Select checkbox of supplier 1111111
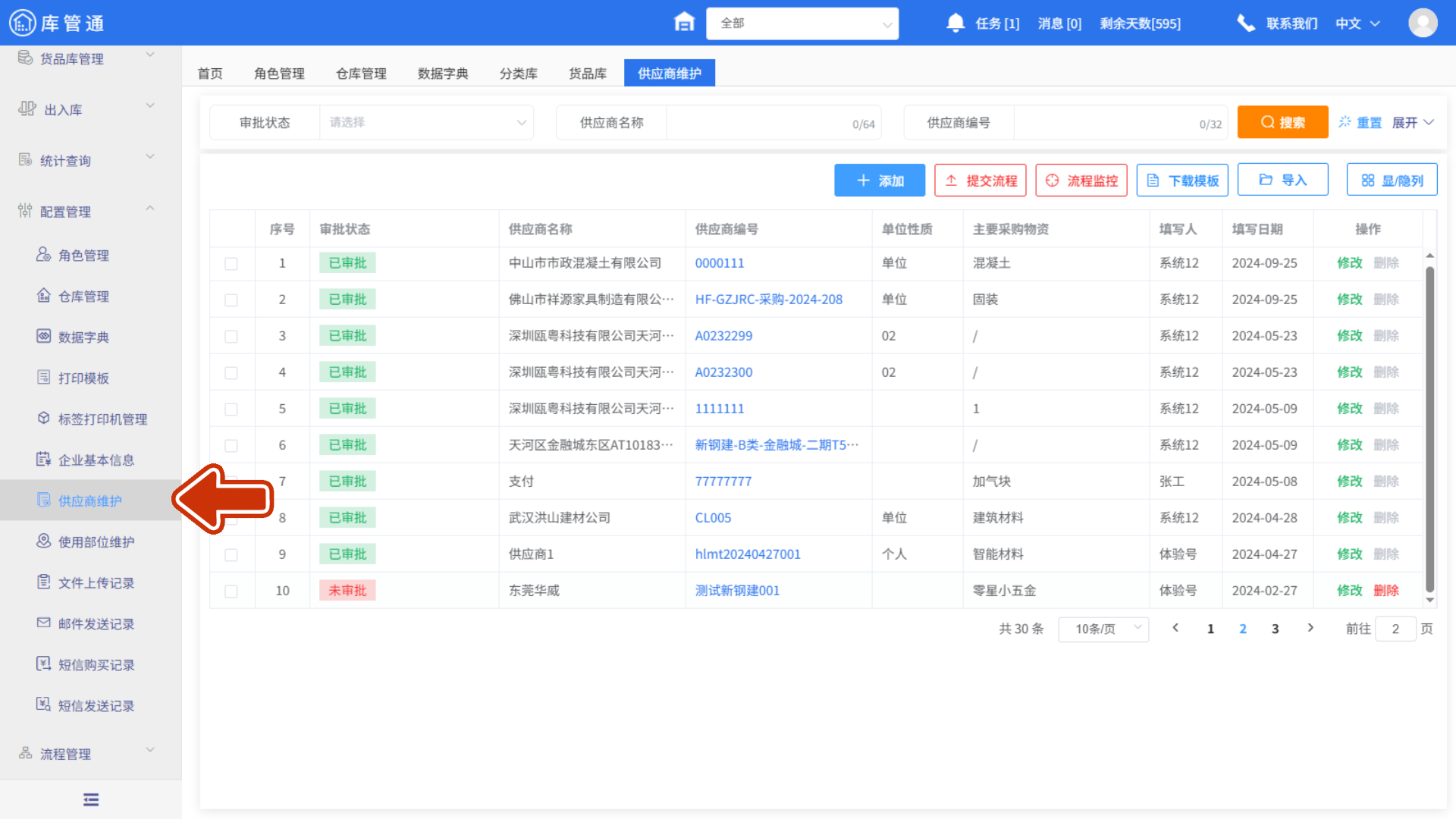The width and height of the screenshot is (1456, 819). pyautogui.click(x=231, y=409)
